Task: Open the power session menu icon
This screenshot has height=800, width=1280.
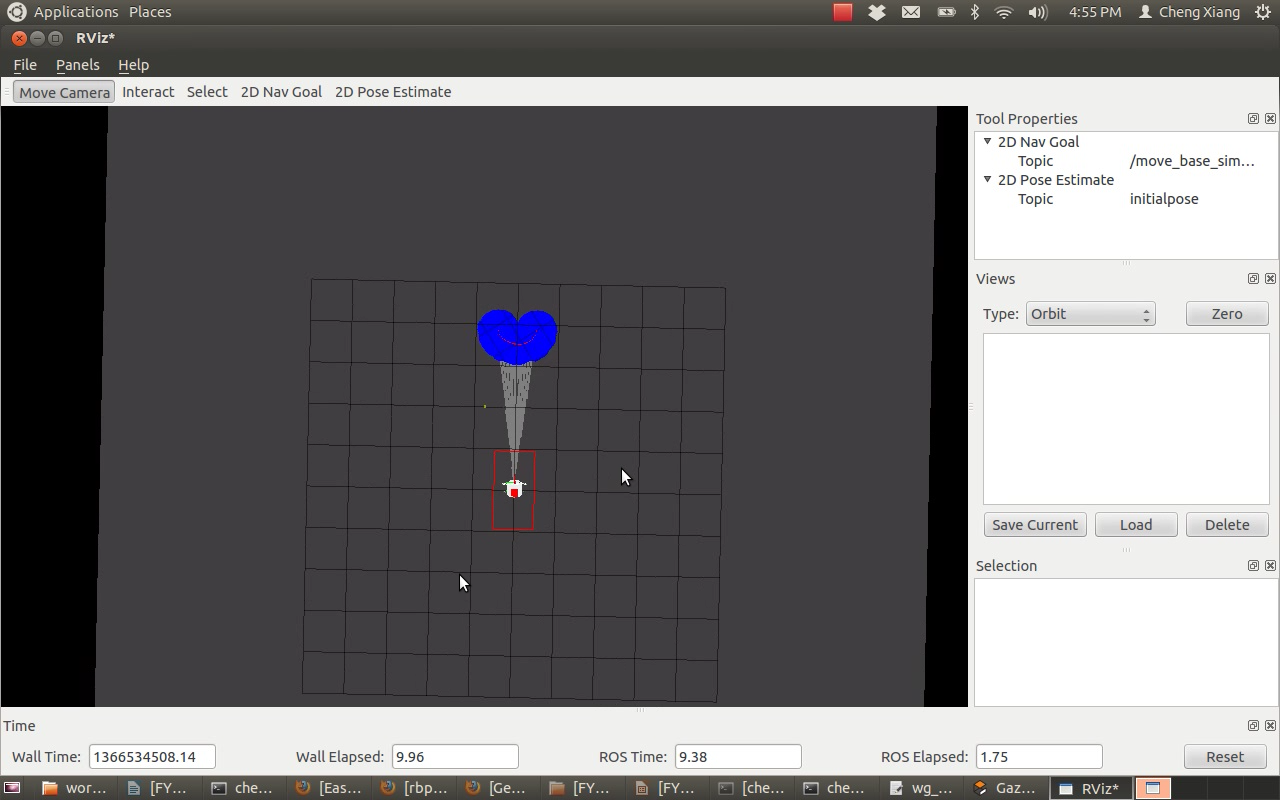Action: (x=1263, y=12)
